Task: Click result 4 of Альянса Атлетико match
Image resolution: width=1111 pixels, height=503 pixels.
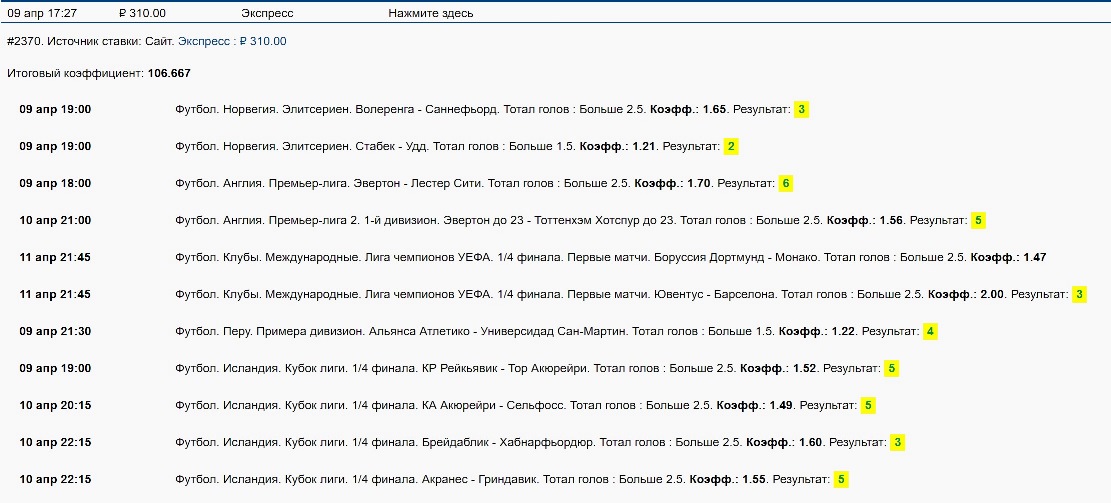Action: point(930,332)
